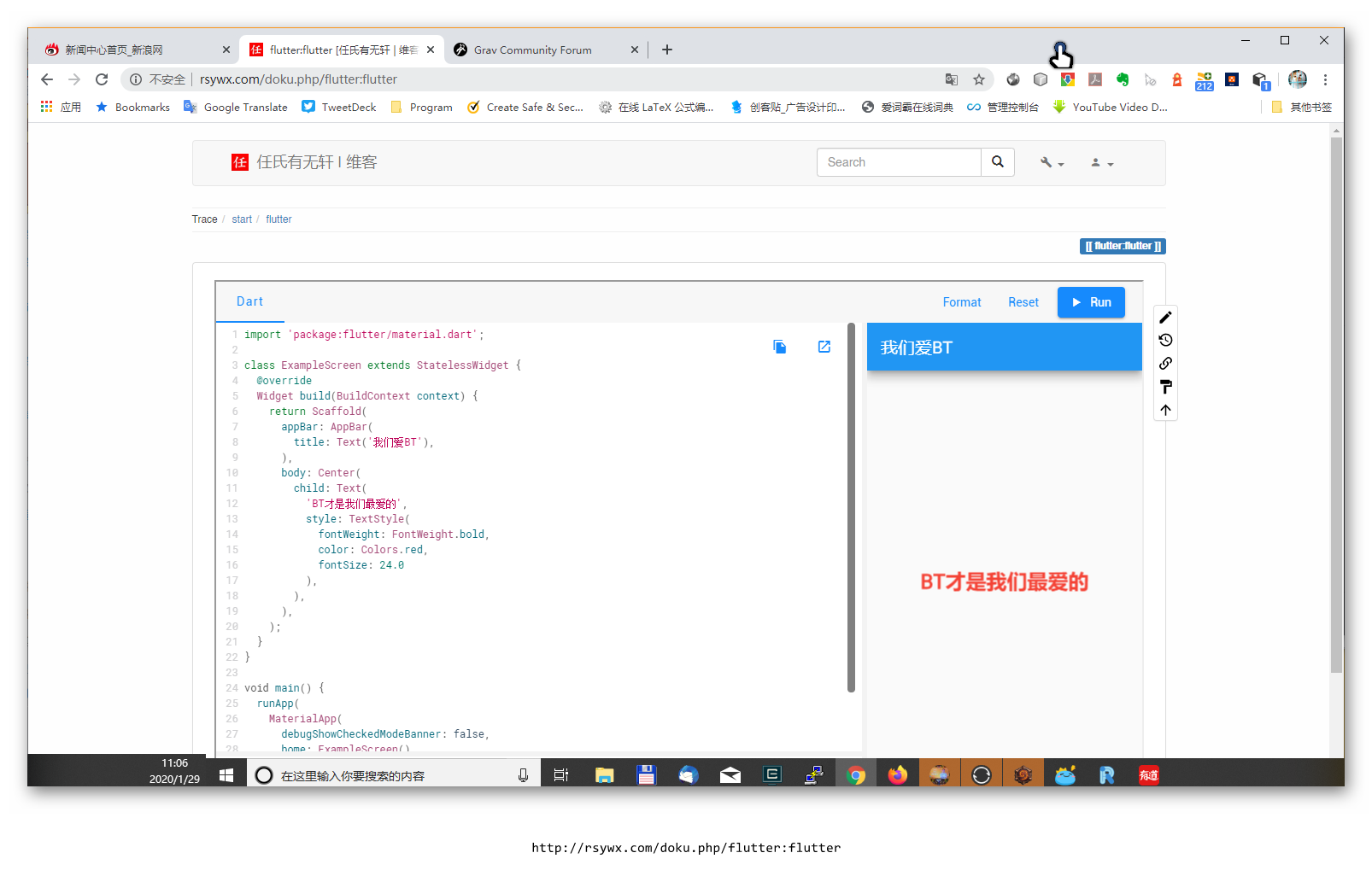This screenshot has height=882, width=1372.
Task: Click the Reset button
Action: click(1023, 302)
